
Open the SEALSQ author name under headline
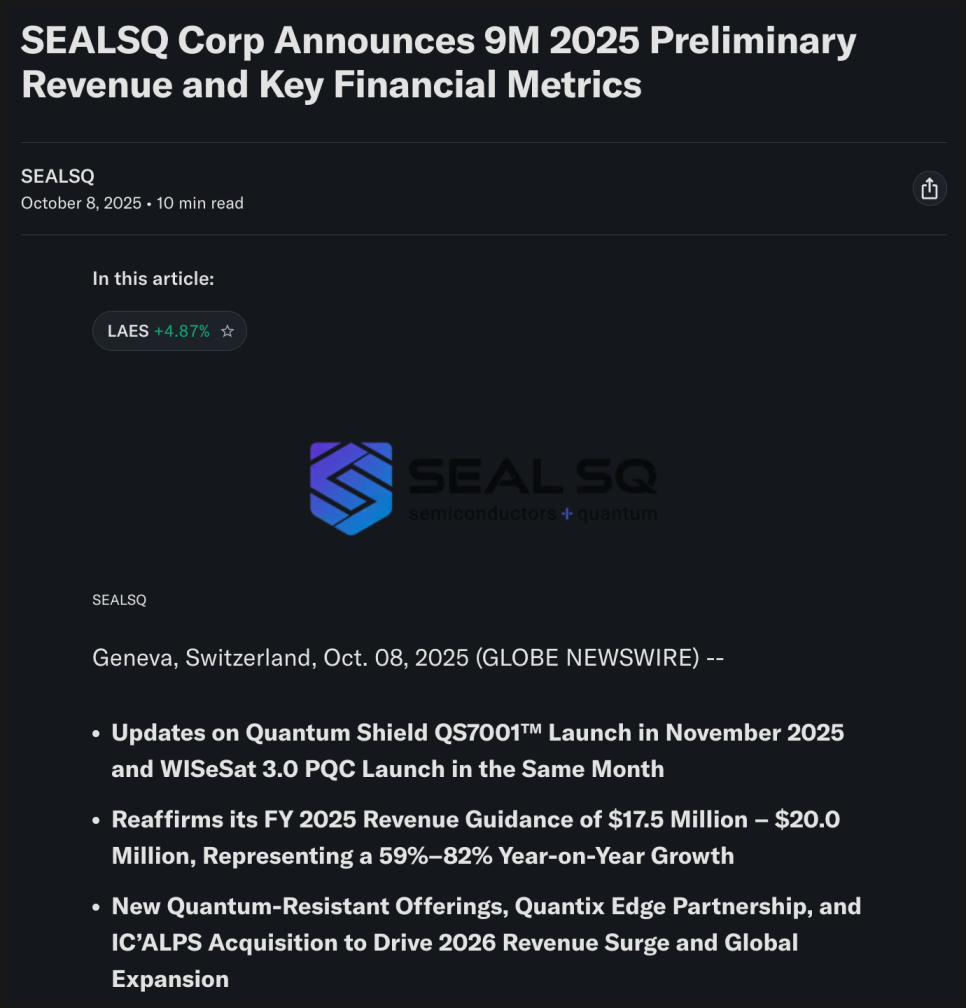58,176
